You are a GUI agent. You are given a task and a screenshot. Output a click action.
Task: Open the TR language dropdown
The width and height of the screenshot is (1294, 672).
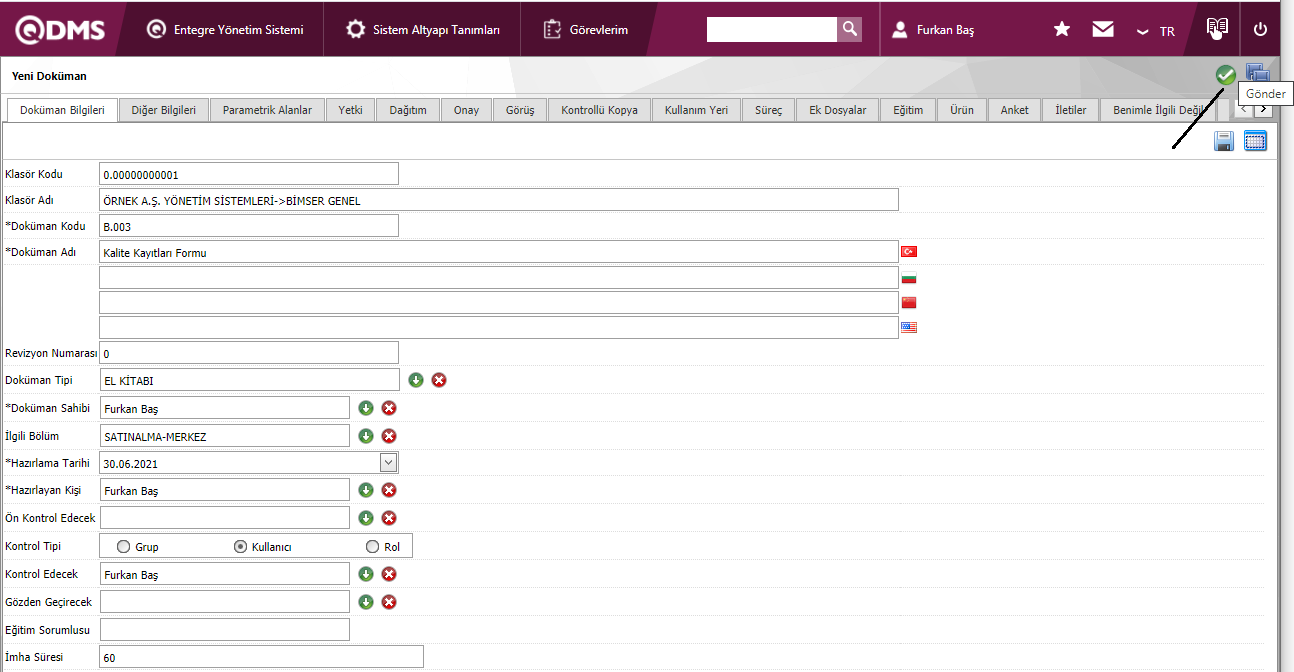pyautogui.click(x=1156, y=31)
